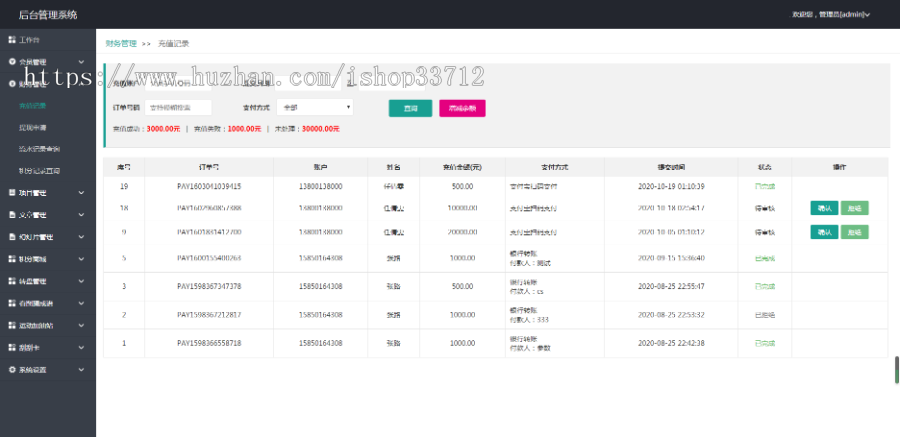Click order number PAY1603041039415
Image resolution: width=900 pixels, height=437 pixels.
pyautogui.click(x=209, y=186)
